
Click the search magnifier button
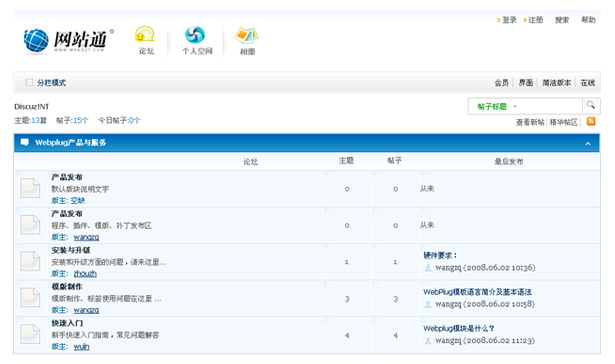tap(591, 106)
